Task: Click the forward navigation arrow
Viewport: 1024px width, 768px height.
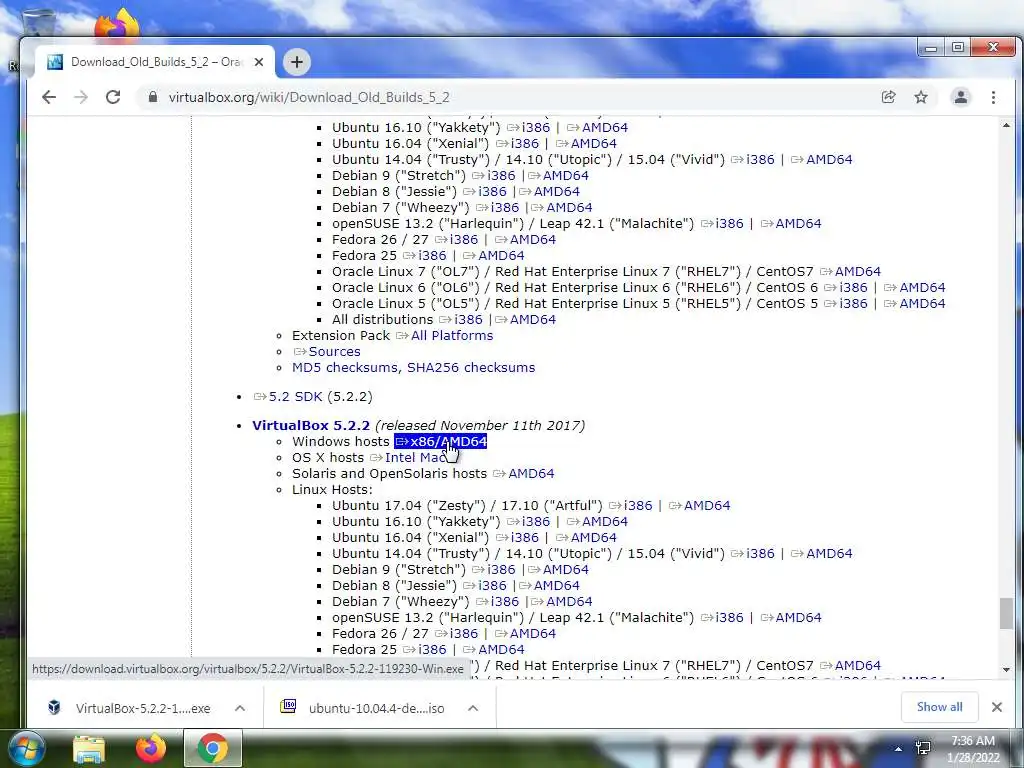Action: pos(81,97)
